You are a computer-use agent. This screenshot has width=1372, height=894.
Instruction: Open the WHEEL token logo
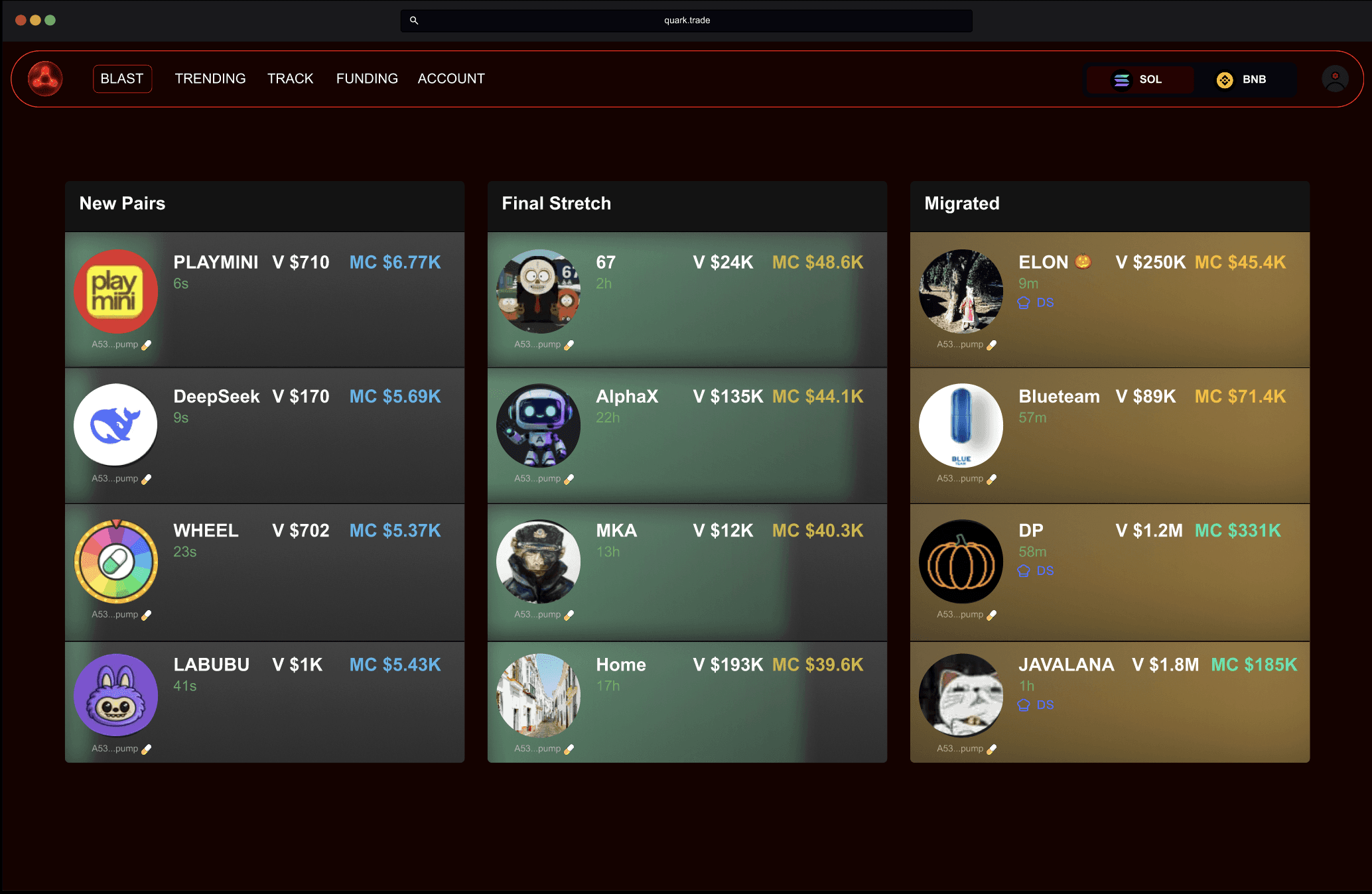point(116,561)
